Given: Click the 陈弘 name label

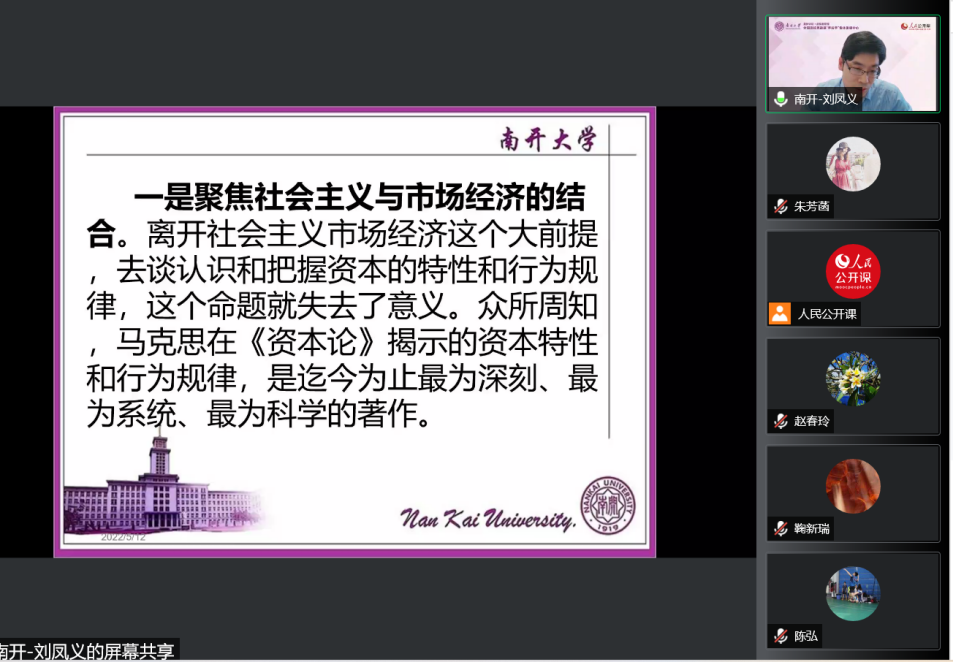Looking at the screenshot, I should pos(805,636).
